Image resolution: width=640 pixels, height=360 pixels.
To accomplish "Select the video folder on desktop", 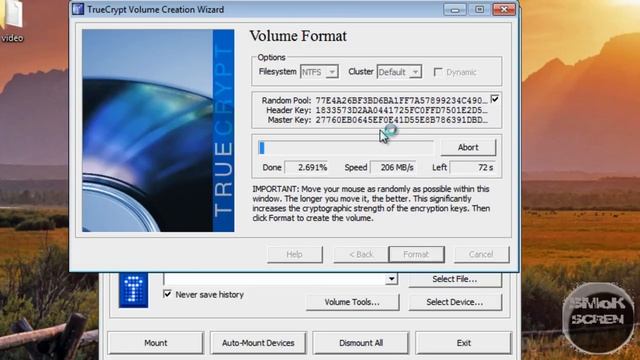I will [12, 21].
